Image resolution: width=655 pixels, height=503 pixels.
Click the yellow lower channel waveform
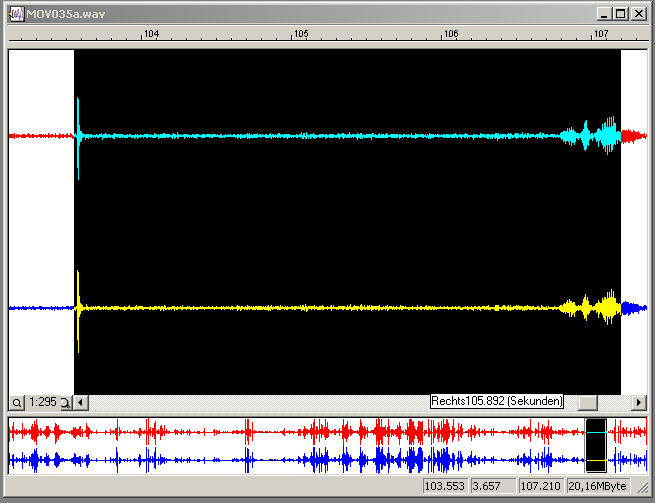coord(347,308)
